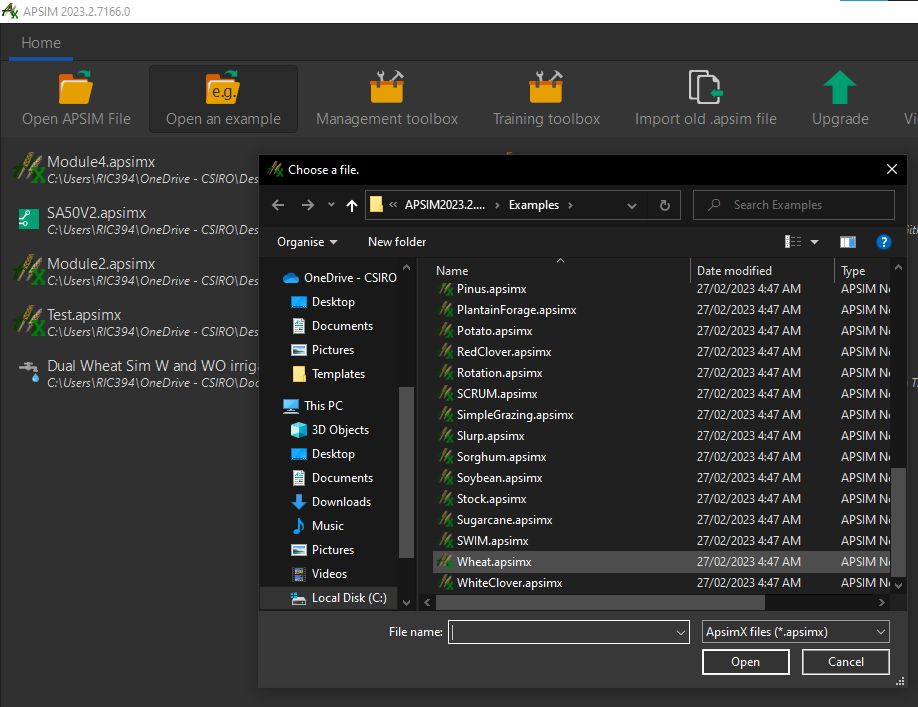Open the Organise dropdown menu
Screen dimensions: 918x707
coord(307,242)
